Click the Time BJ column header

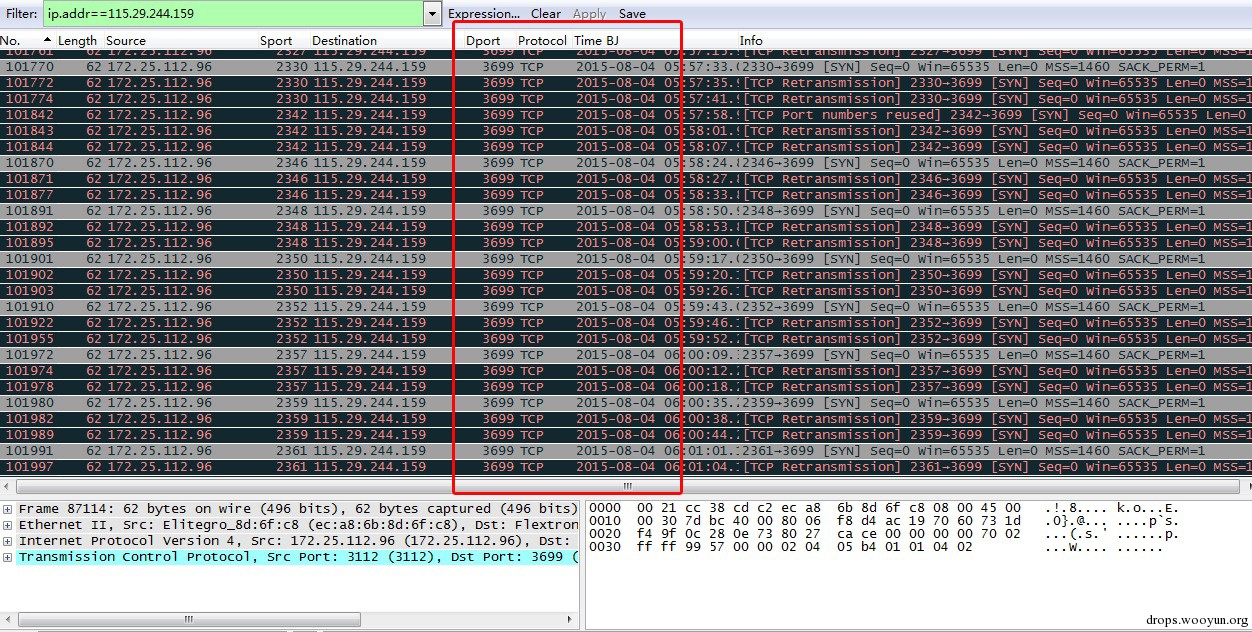tap(596, 41)
